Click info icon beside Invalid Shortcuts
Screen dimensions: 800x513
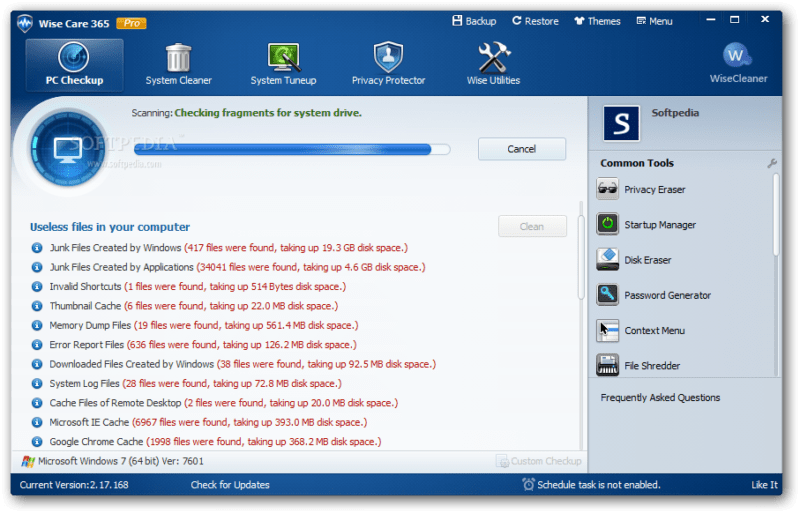pyautogui.click(x=37, y=287)
